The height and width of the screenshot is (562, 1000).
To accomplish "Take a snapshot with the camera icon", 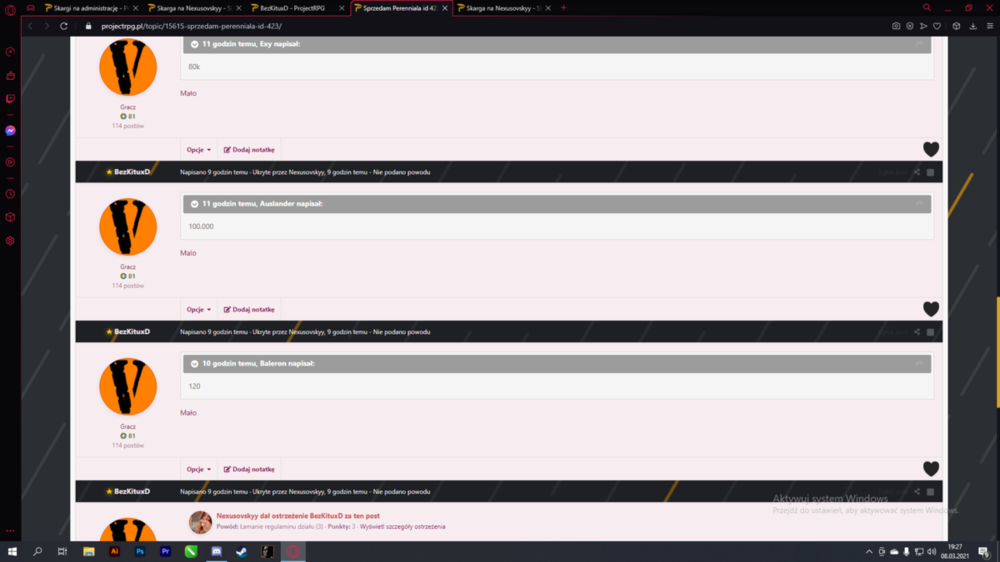I will click(x=896, y=26).
